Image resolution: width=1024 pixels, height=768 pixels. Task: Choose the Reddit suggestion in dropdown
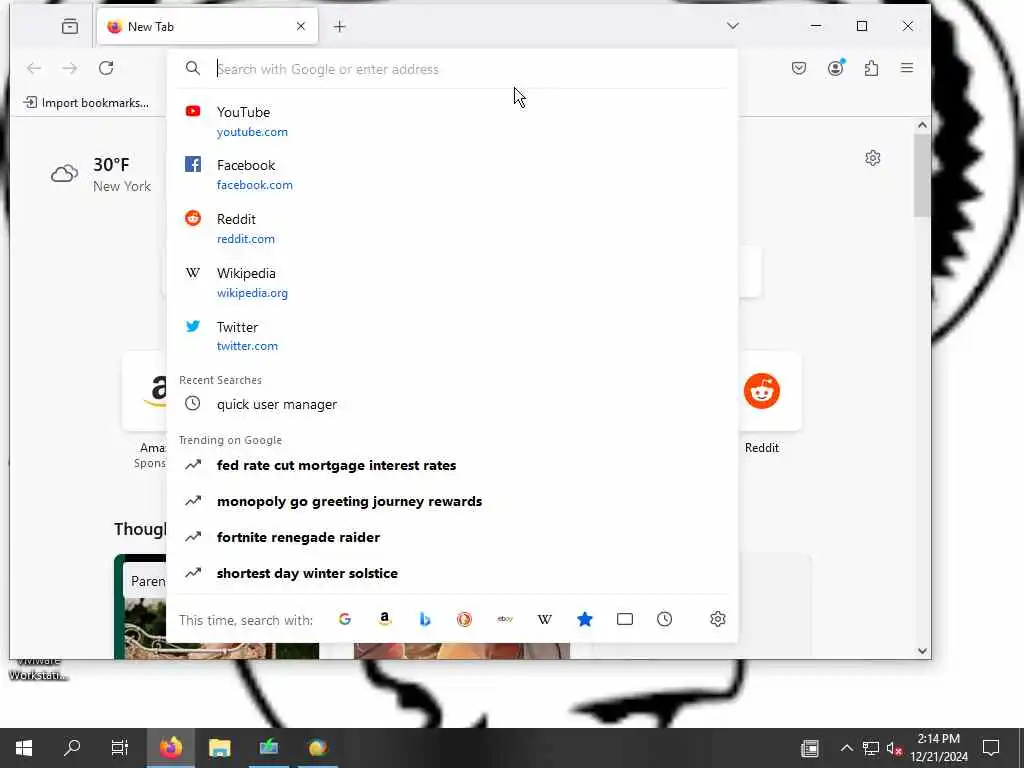tap(452, 229)
